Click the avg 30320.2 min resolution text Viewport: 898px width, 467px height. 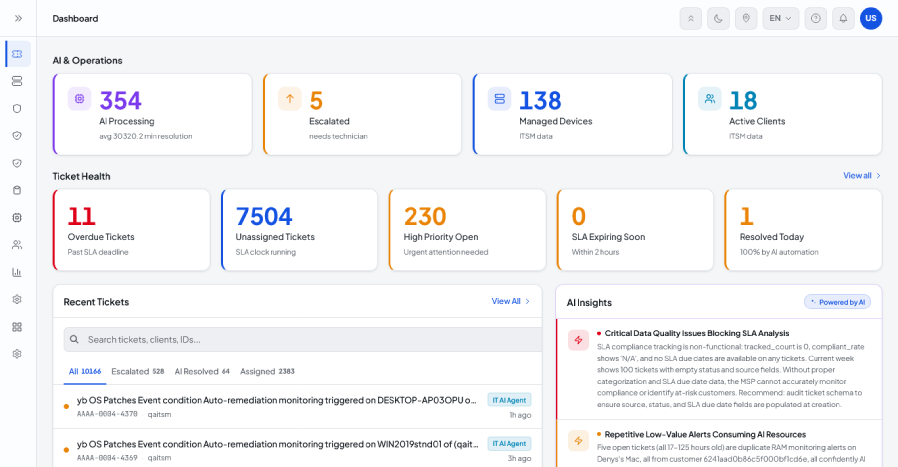[145, 136]
